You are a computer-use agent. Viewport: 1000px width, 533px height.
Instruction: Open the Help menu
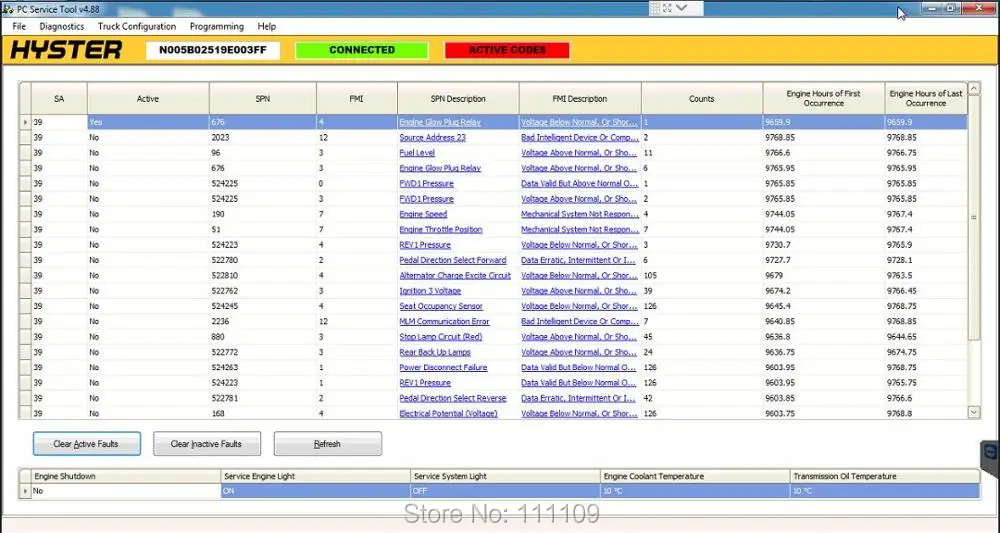(x=267, y=26)
